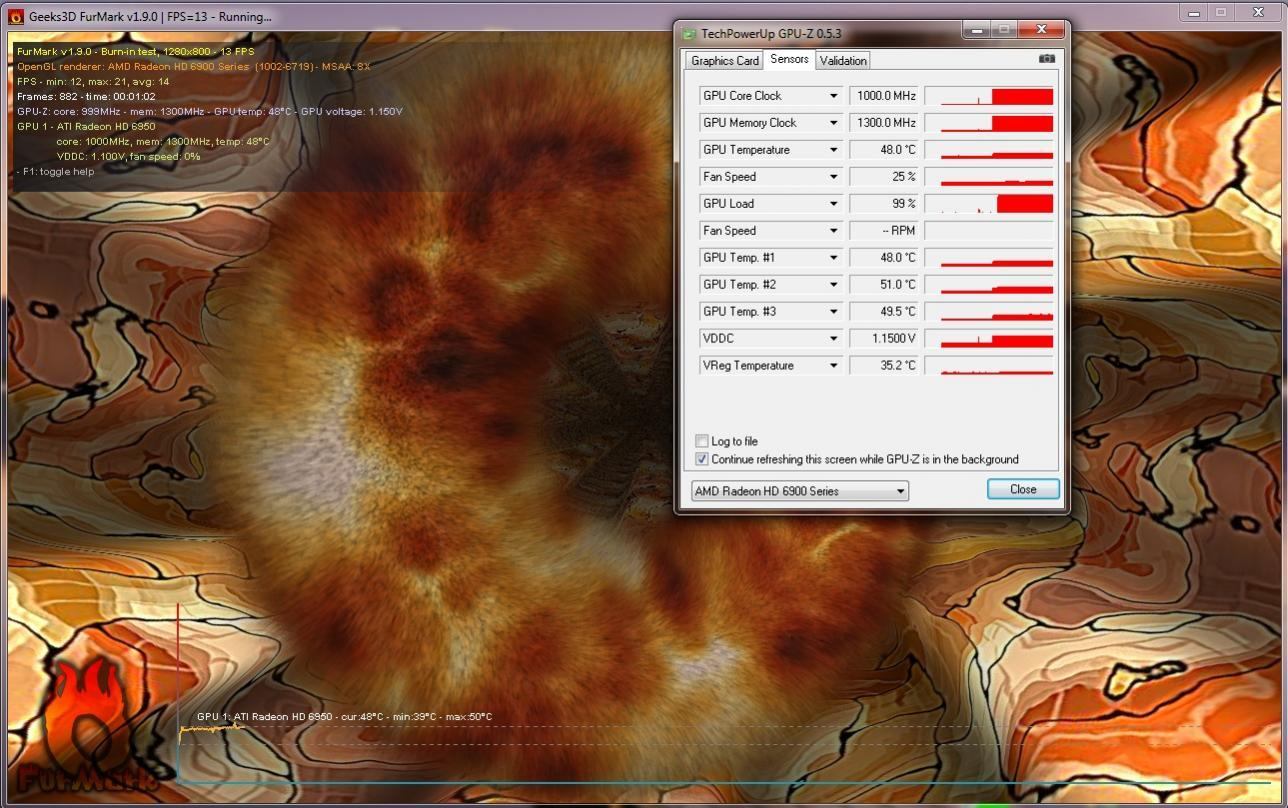Click the 25 % fan speed value

(884, 177)
